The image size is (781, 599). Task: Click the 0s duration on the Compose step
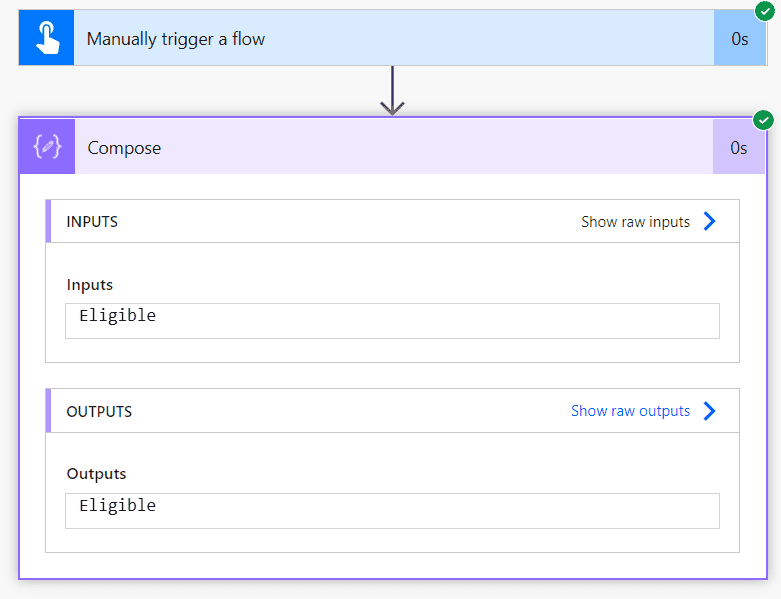click(x=739, y=147)
